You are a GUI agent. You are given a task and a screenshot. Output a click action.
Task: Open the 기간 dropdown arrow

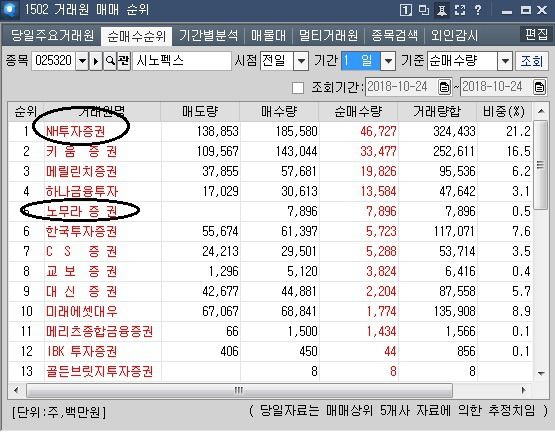[388, 61]
